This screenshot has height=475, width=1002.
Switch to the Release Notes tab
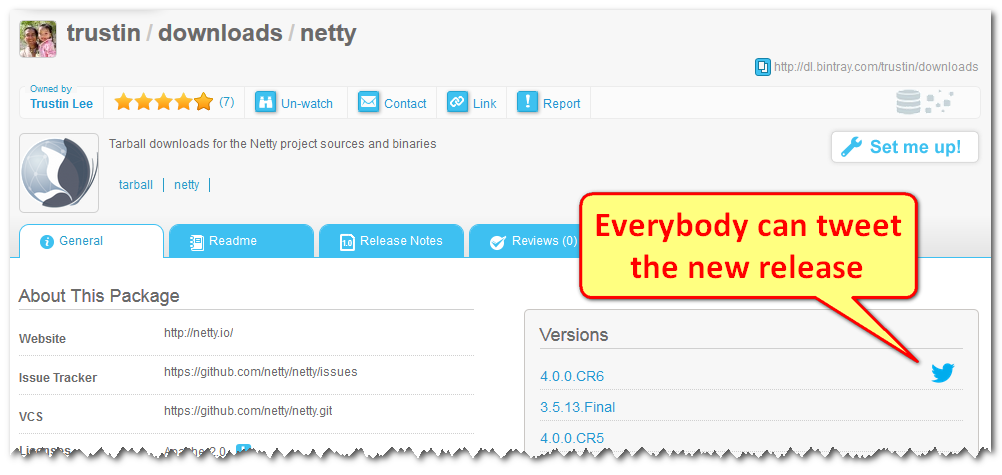pyautogui.click(x=390, y=241)
